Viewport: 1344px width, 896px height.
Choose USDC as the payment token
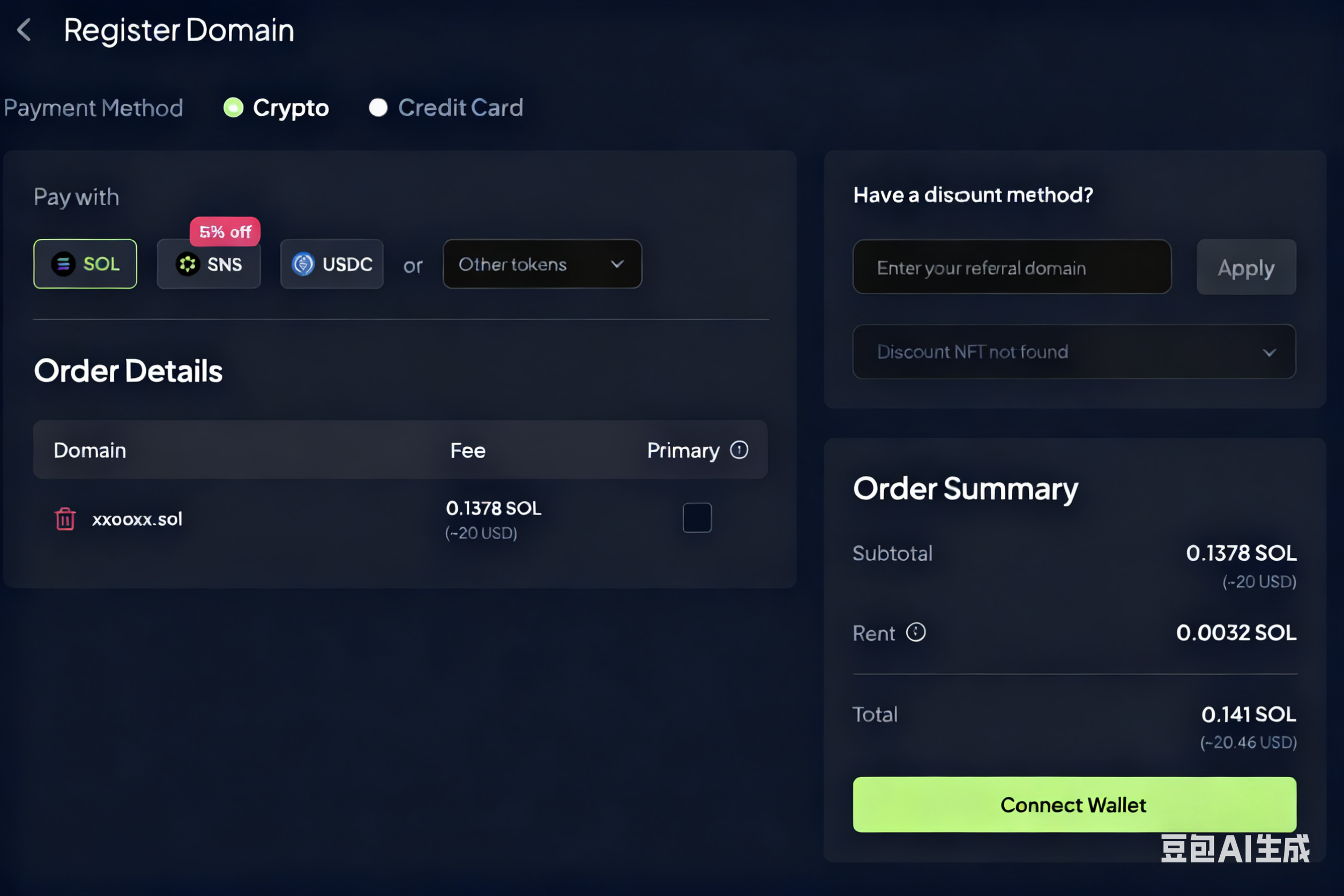point(332,264)
